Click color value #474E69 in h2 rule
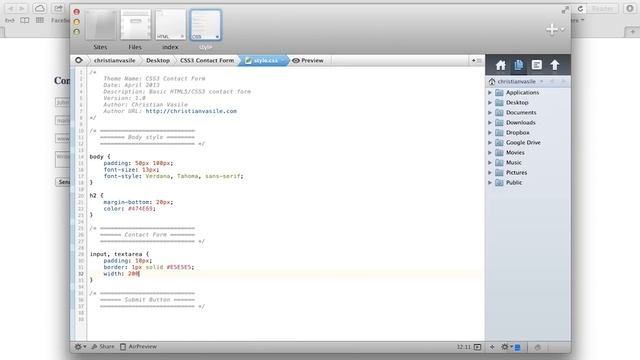 click(140, 209)
